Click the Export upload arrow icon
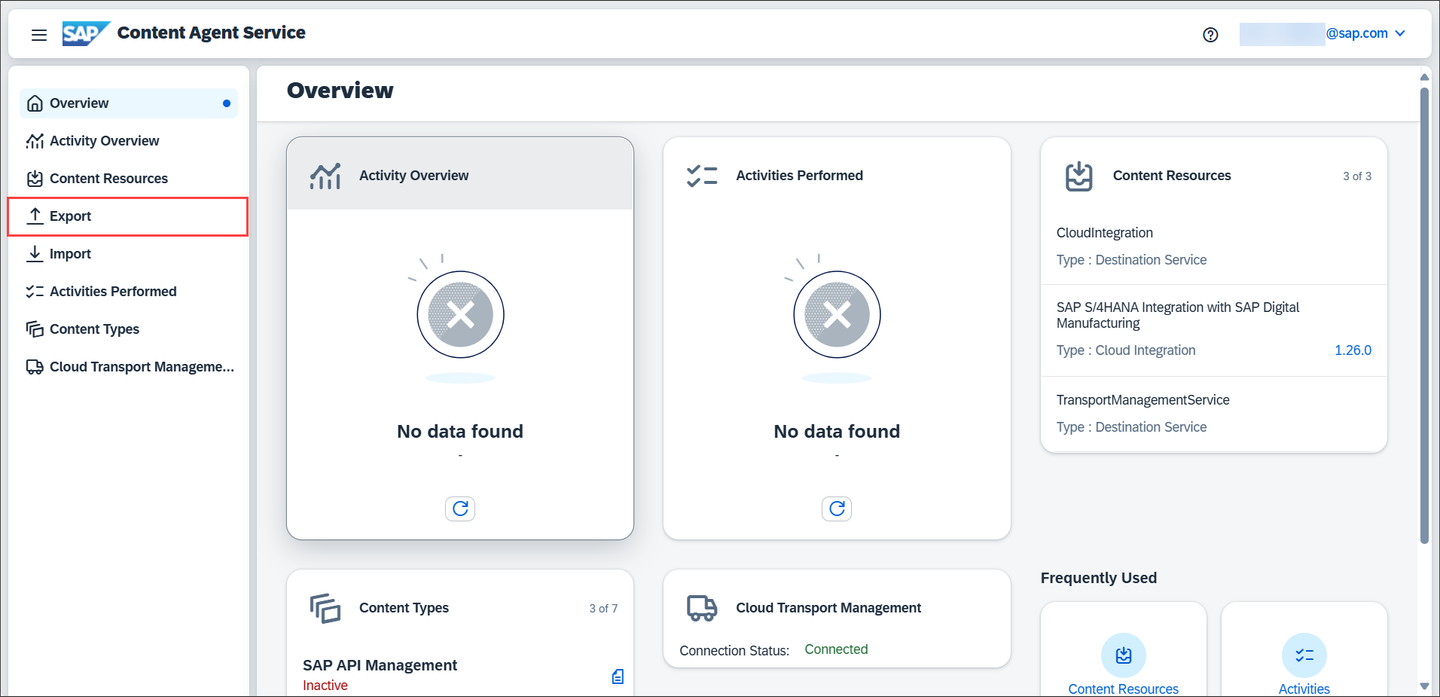Viewport: 1440px width, 697px height. 35,216
